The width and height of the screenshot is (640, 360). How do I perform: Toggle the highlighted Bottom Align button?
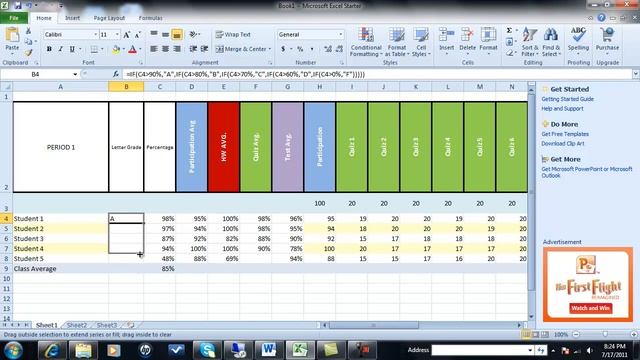click(177, 35)
